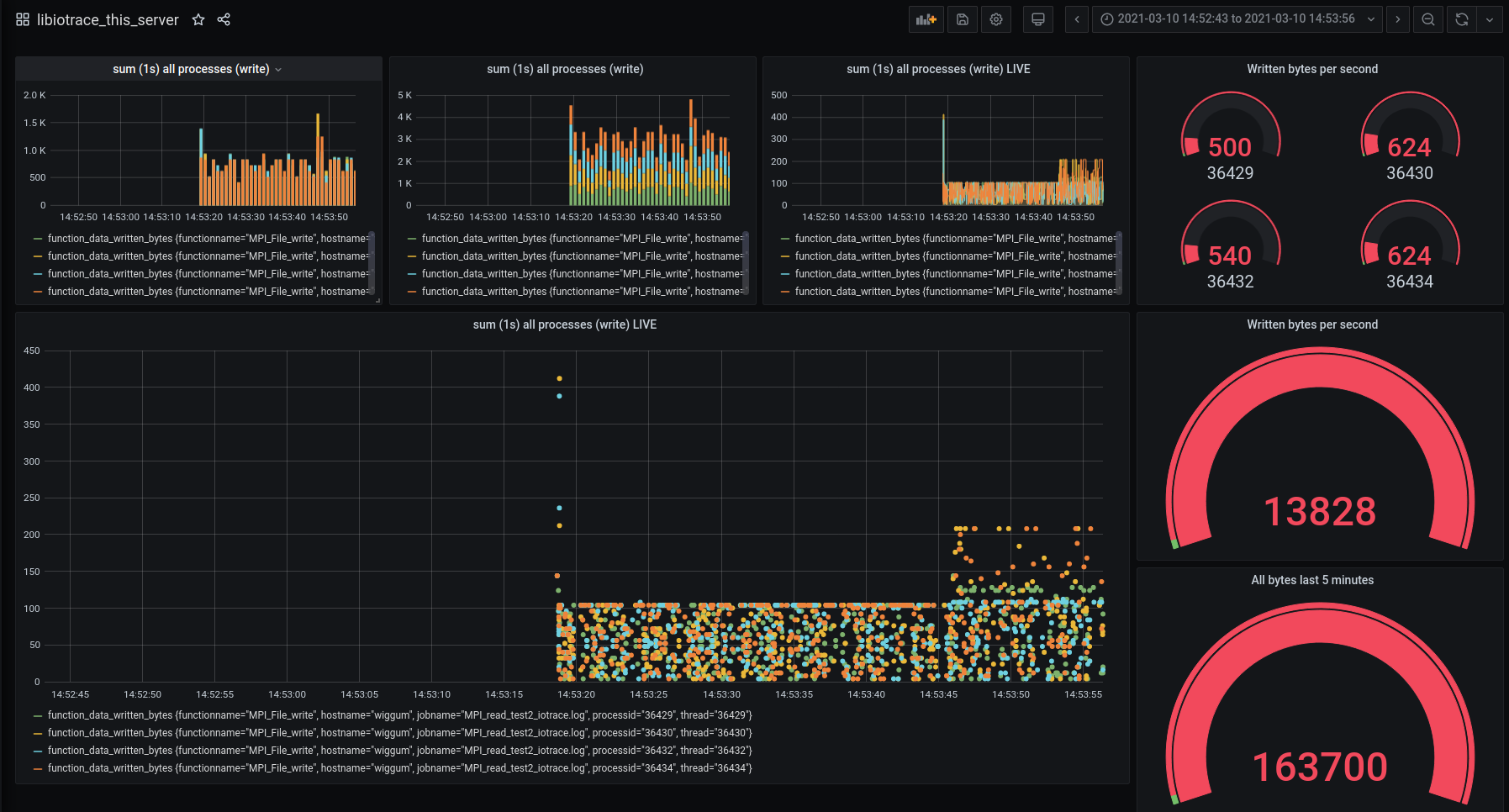Open 'All bytes last 5 minutes' panel title
The height and width of the screenshot is (812, 1509).
click(x=1312, y=580)
